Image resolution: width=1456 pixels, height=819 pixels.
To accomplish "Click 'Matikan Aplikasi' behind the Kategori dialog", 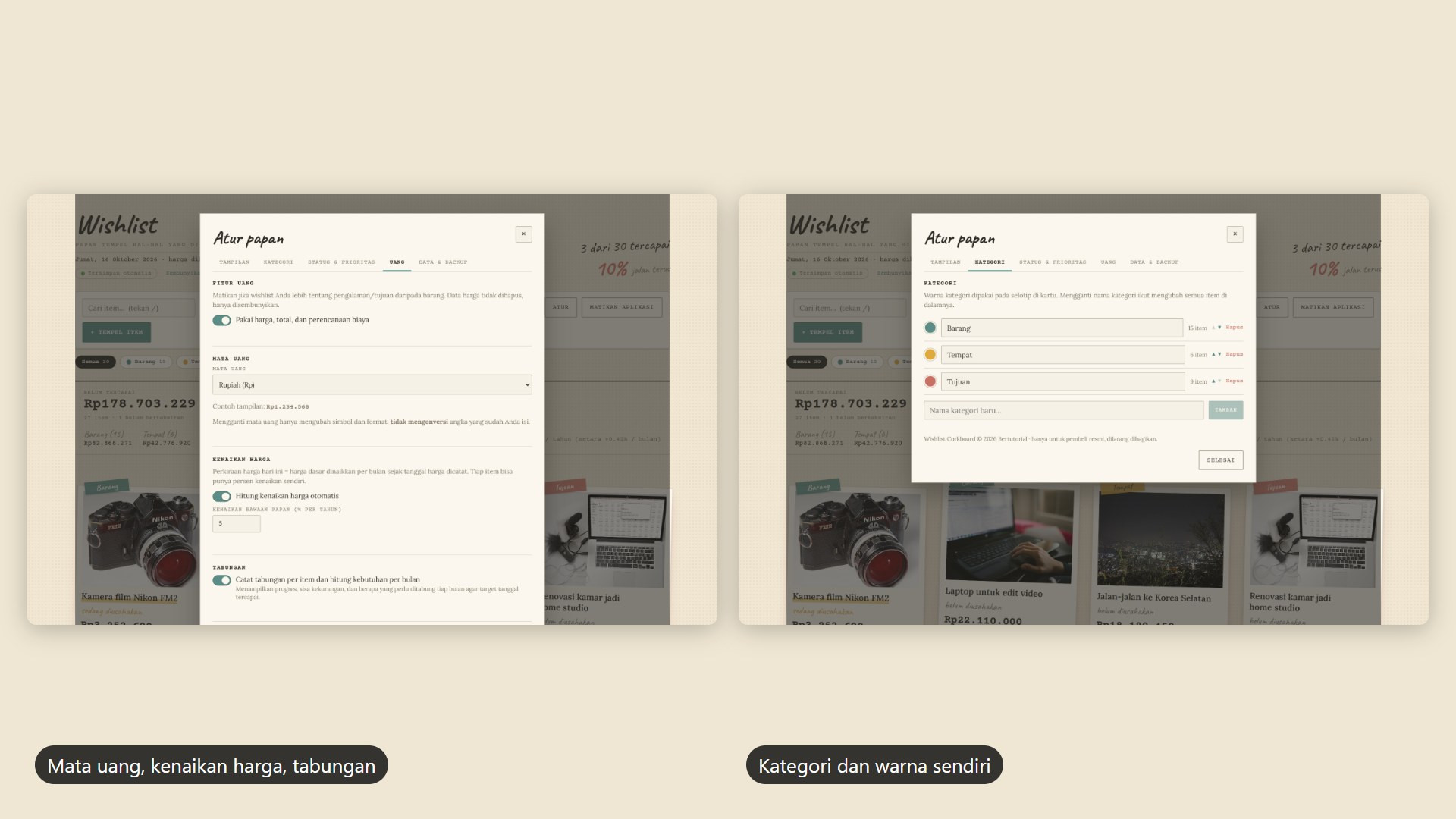I will (1332, 307).
